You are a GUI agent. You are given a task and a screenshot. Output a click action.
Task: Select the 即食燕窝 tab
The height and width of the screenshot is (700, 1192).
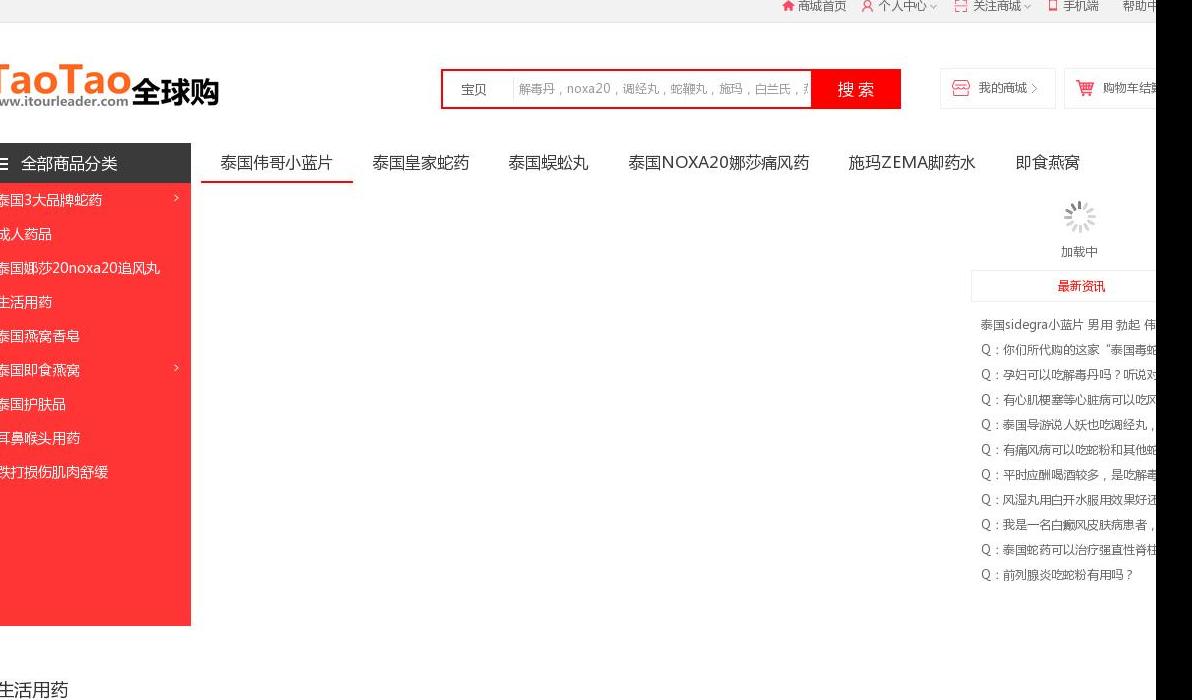point(1048,163)
